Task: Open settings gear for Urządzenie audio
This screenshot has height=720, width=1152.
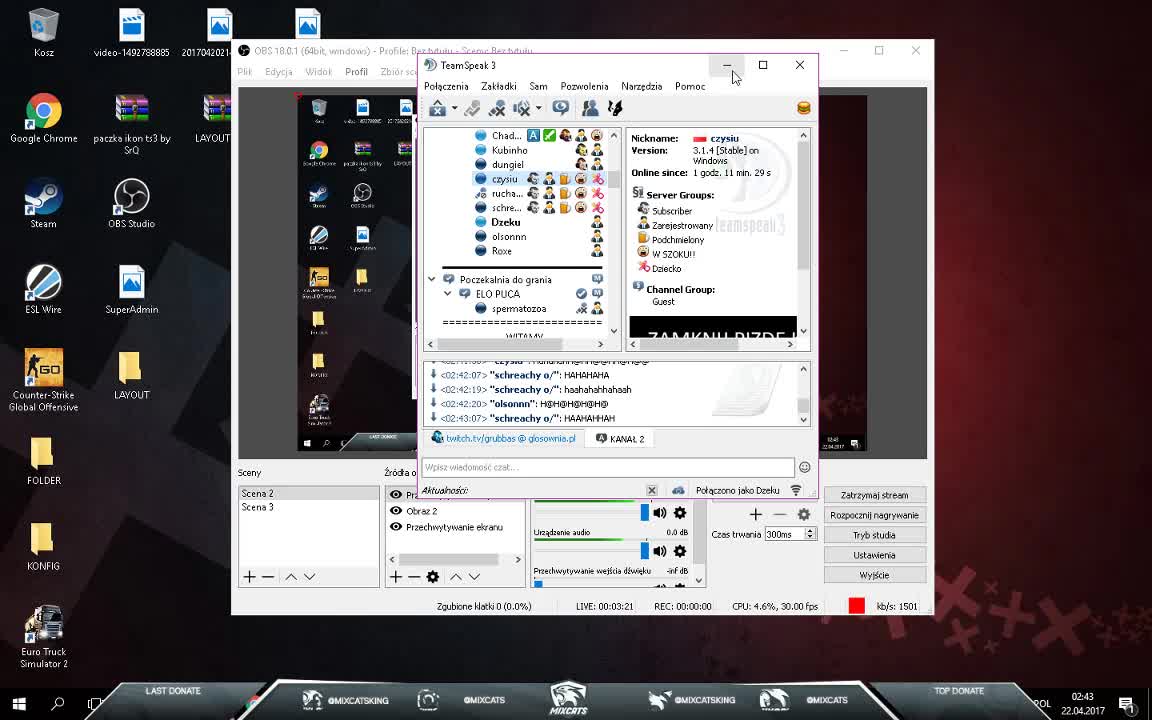Action: 680,551
